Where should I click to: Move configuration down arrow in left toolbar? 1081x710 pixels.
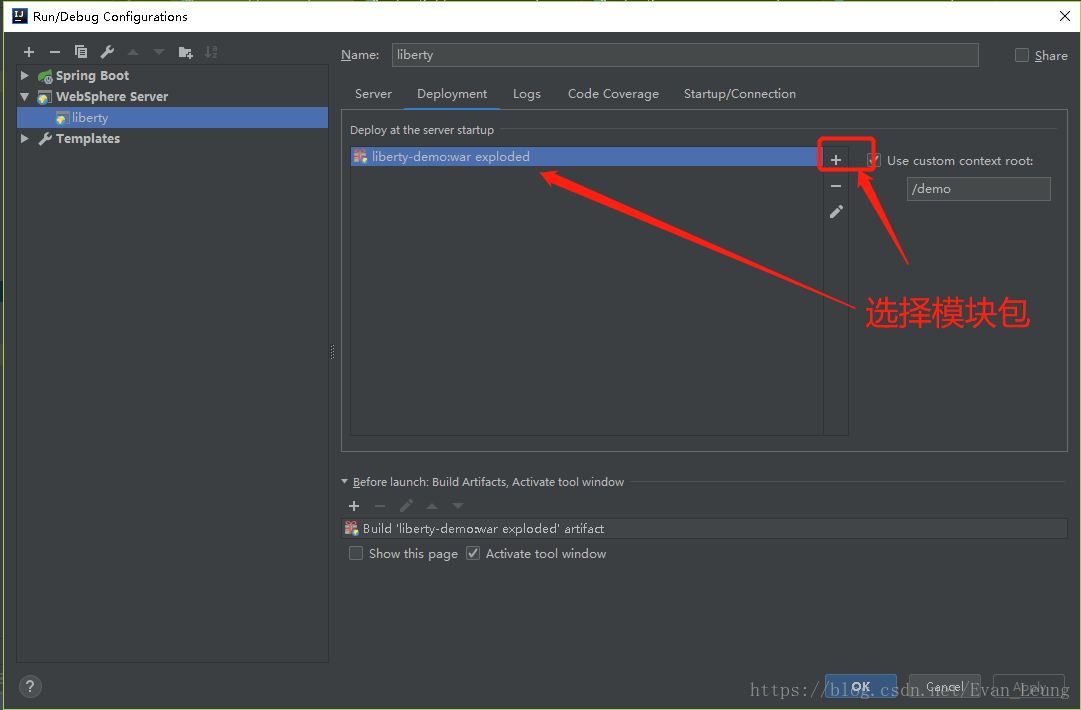click(x=159, y=52)
